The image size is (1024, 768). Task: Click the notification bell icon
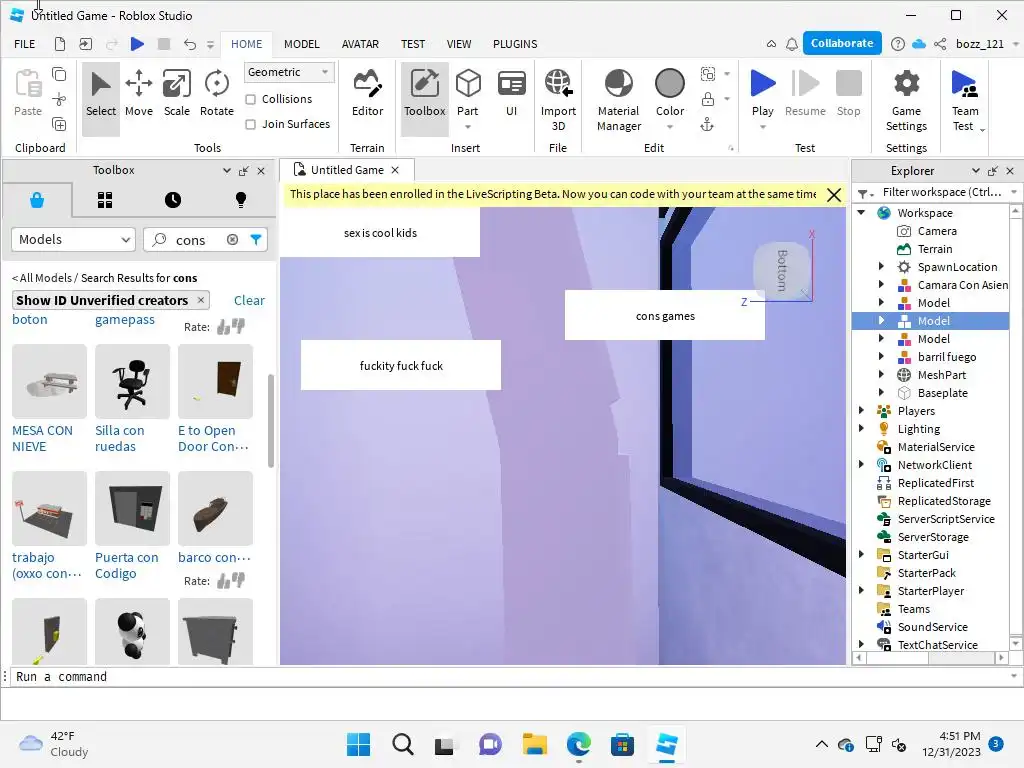(792, 44)
